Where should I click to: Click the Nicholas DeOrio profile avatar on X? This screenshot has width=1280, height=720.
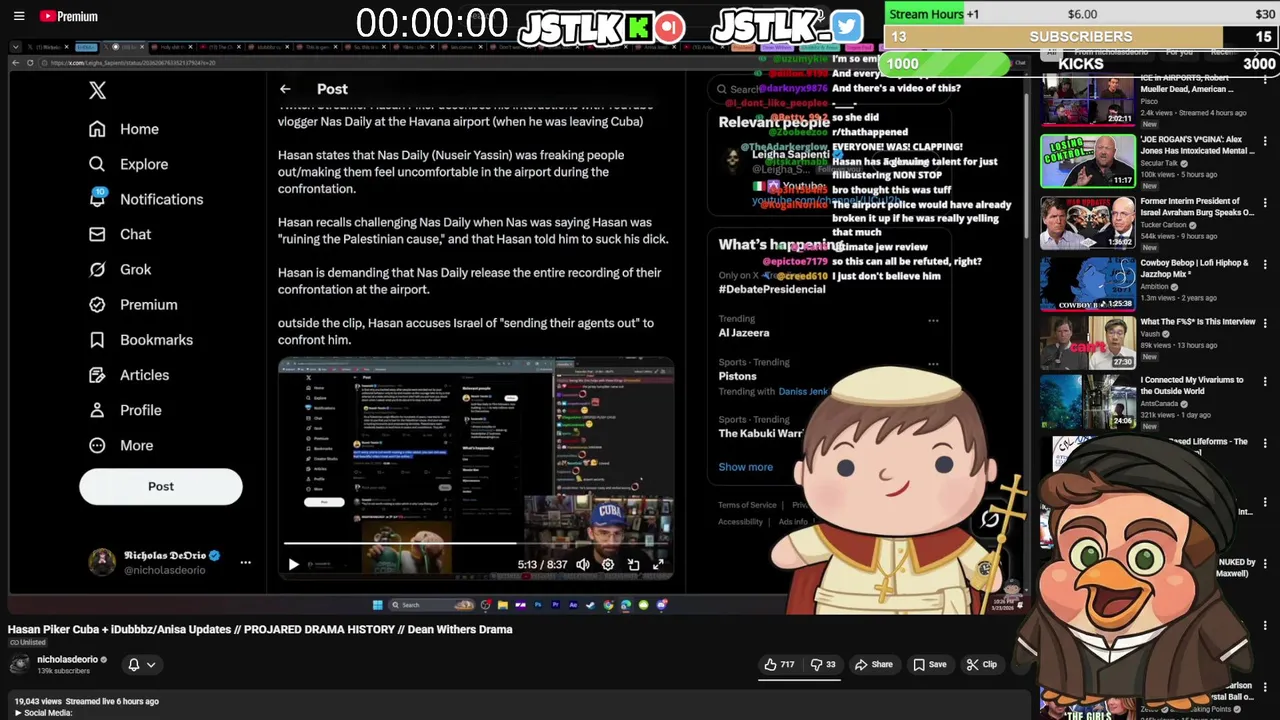[101, 562]
